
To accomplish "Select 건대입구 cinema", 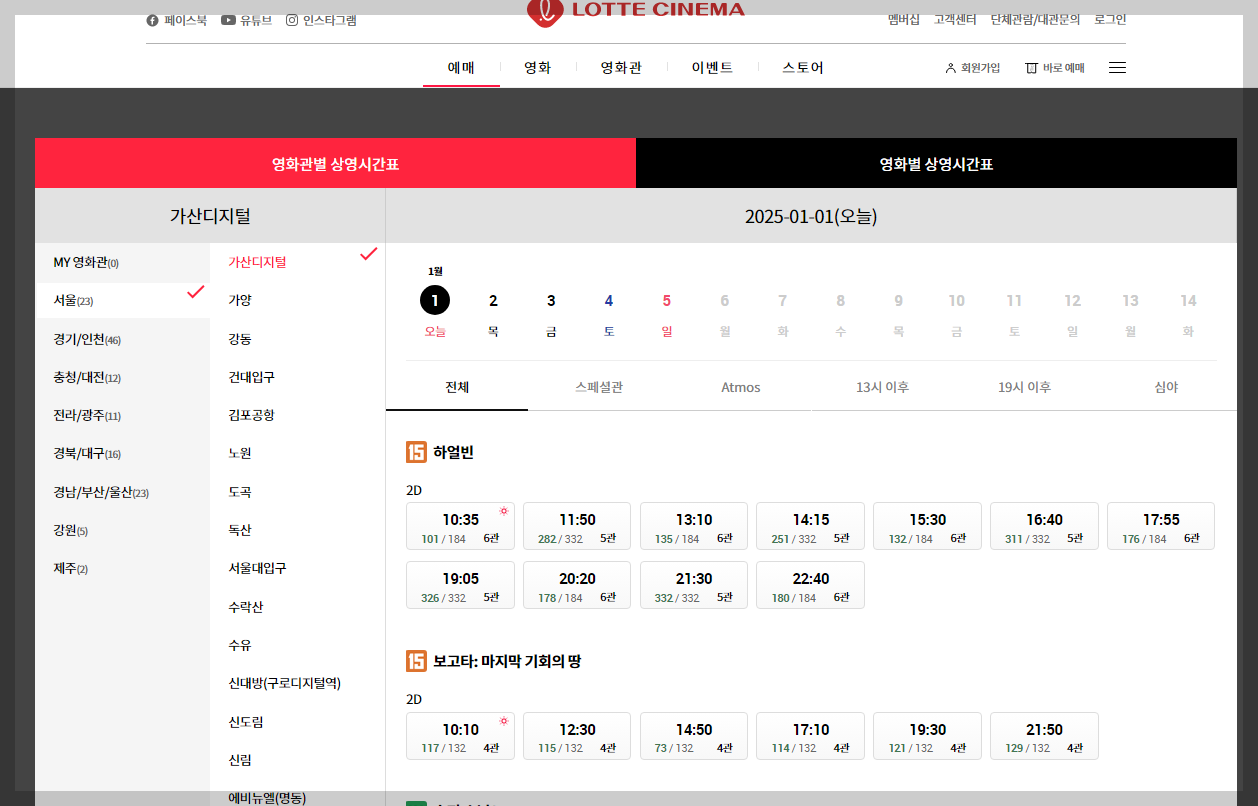I will coord(251,377).
